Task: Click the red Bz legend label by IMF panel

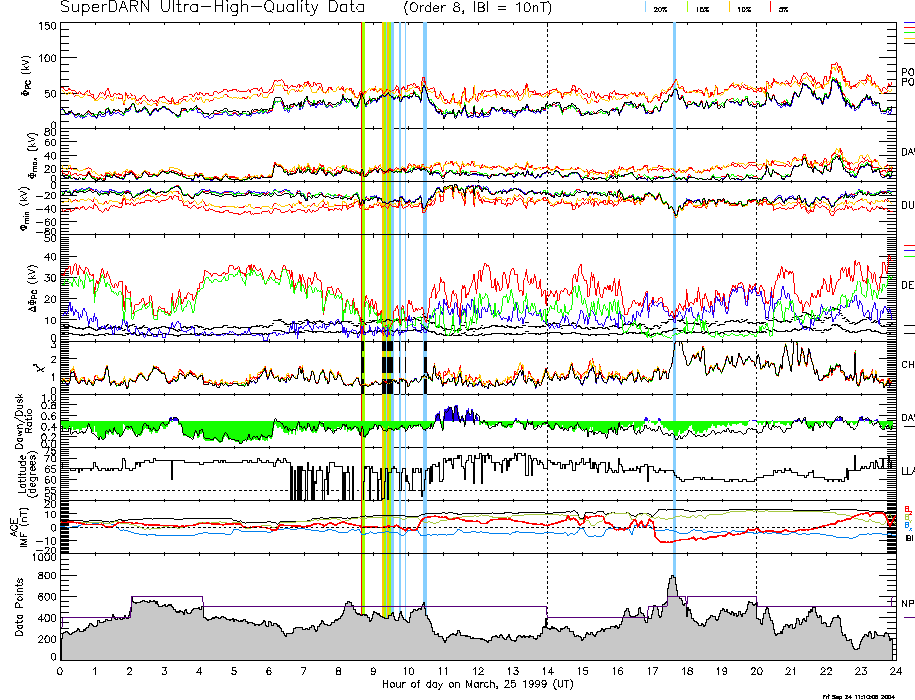Action: [x=906, y=509]
